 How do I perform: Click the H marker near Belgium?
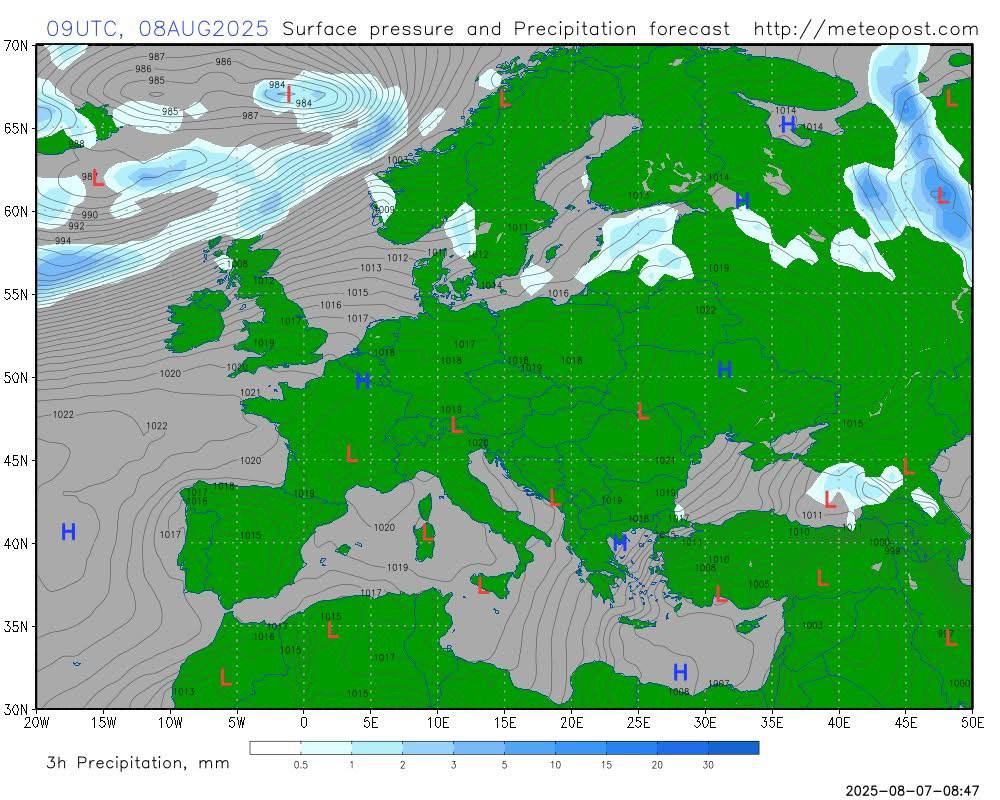(363, 381)
